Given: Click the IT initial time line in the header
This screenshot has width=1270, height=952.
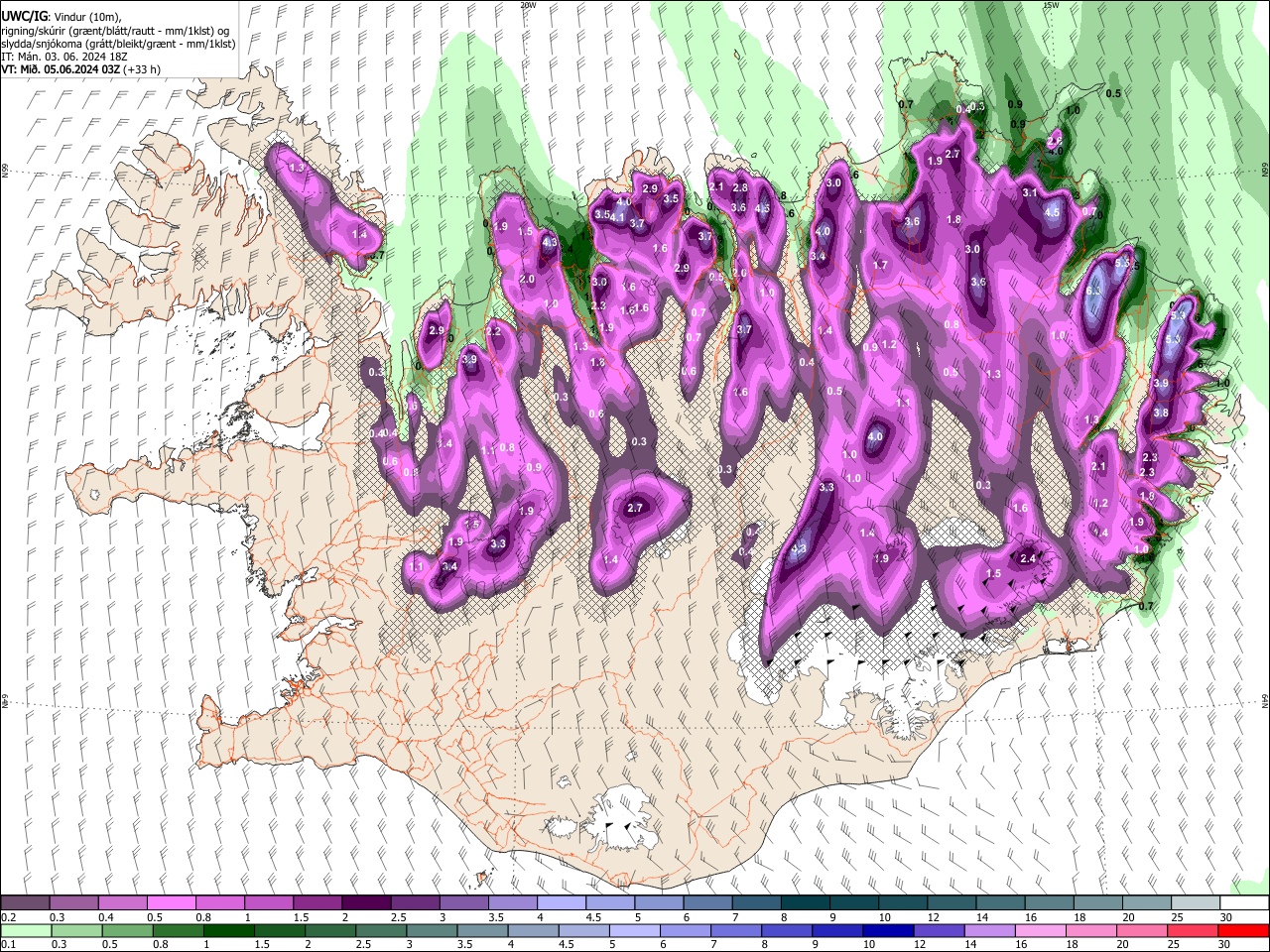Looking at the screenshot, I should point(63,57).
